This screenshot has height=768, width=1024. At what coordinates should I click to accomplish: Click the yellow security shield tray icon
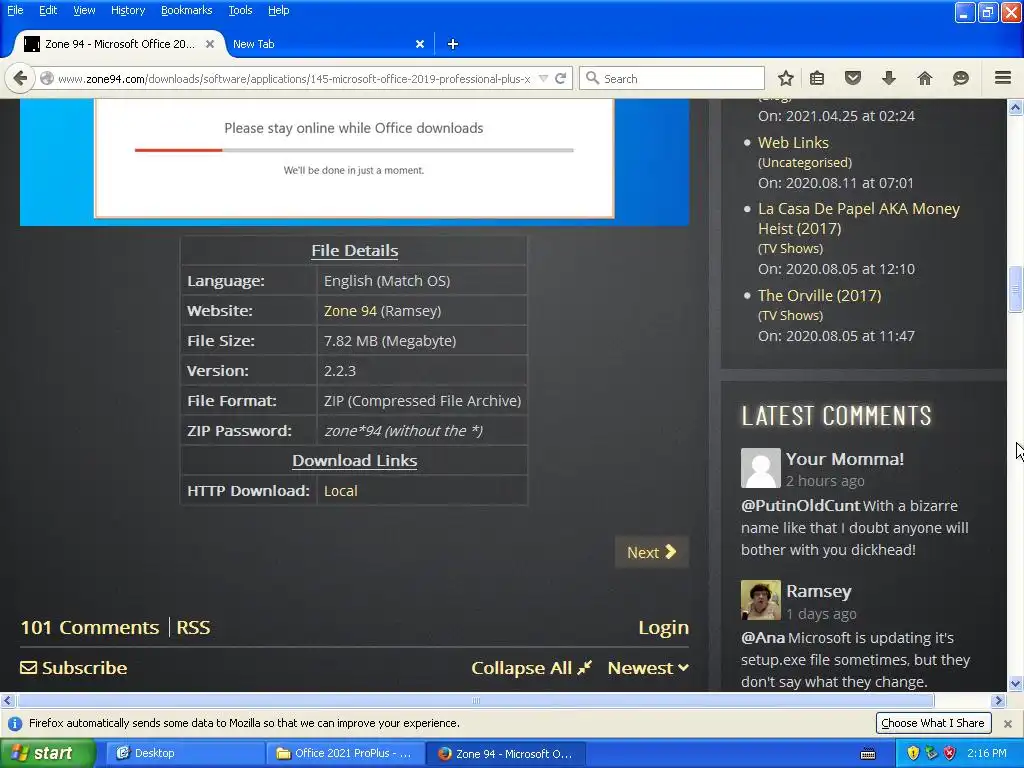[913, 753]
